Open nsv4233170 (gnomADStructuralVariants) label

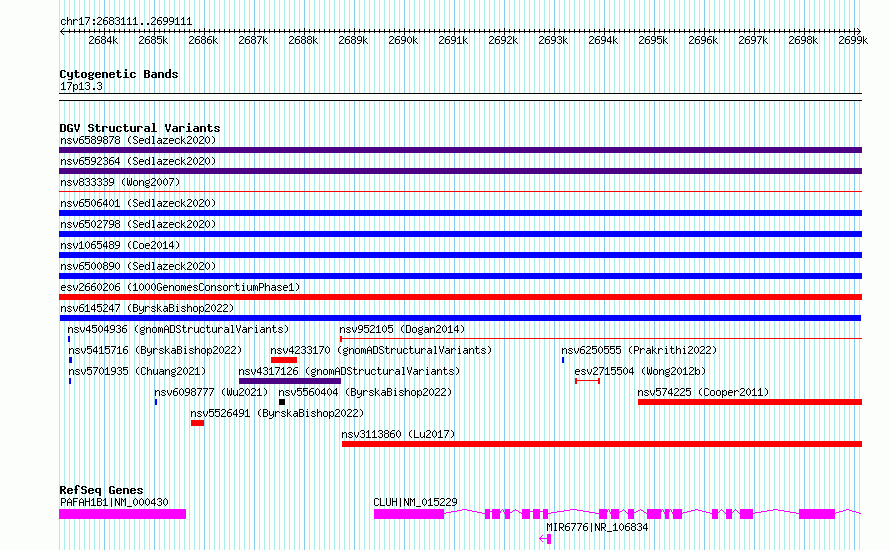click(x=381, y=350)
